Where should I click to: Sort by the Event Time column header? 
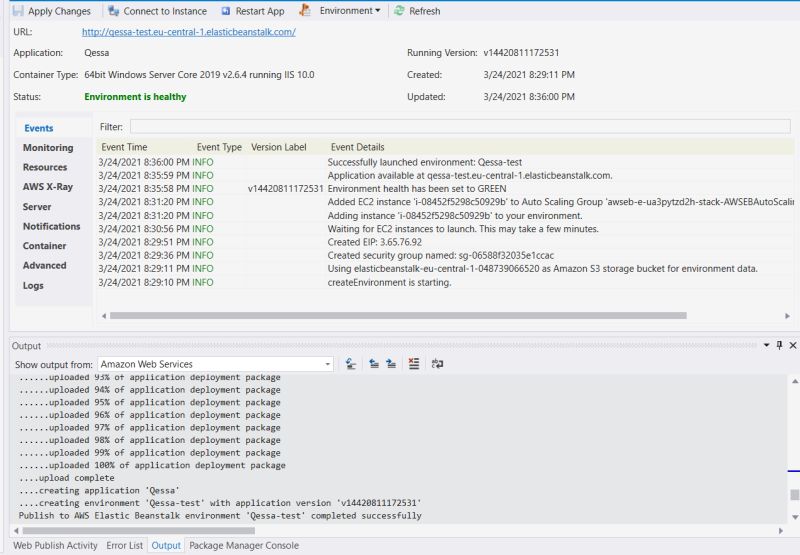[x=124, y=147]
